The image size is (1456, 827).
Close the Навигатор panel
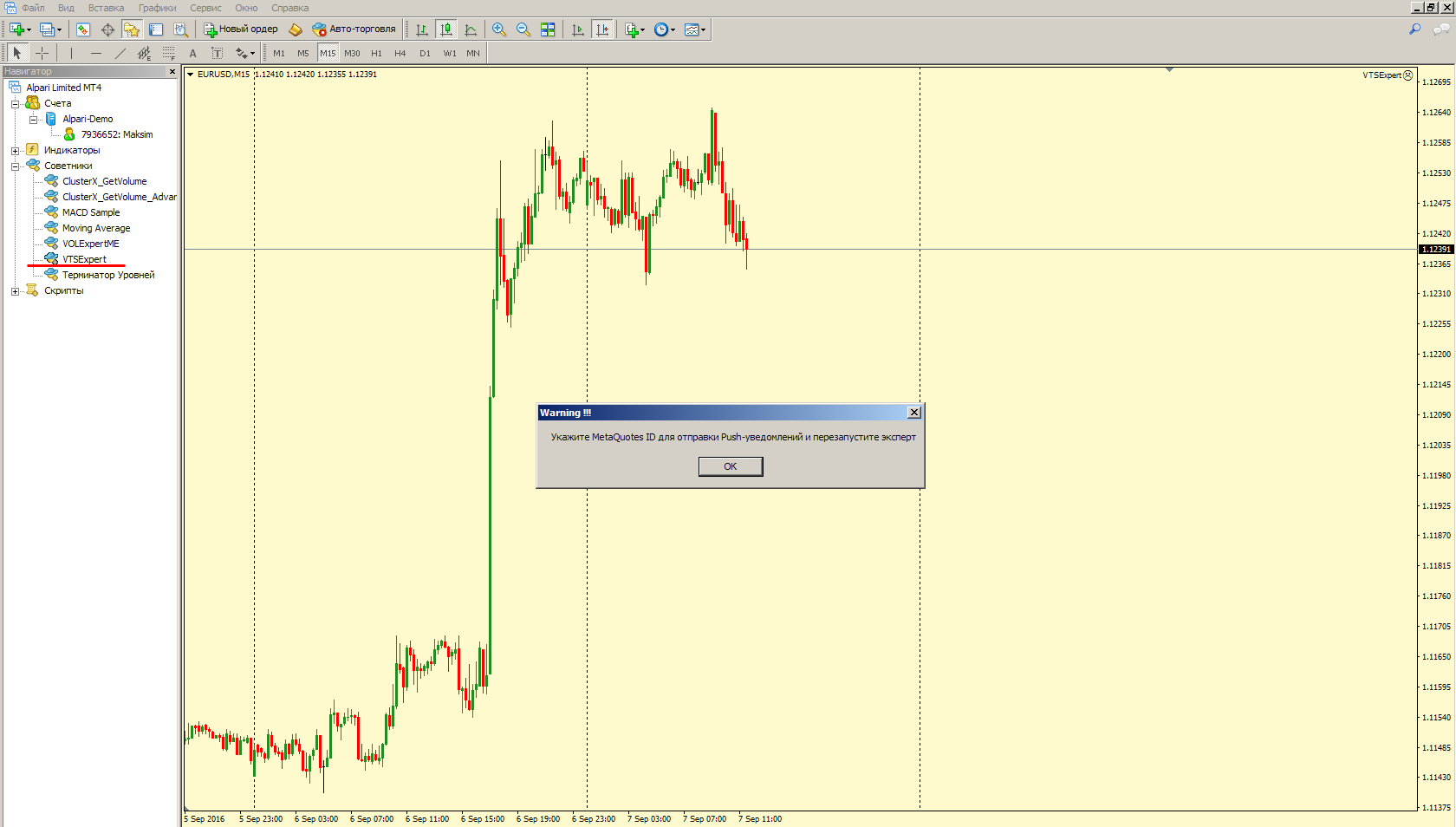tap(172, 71)
